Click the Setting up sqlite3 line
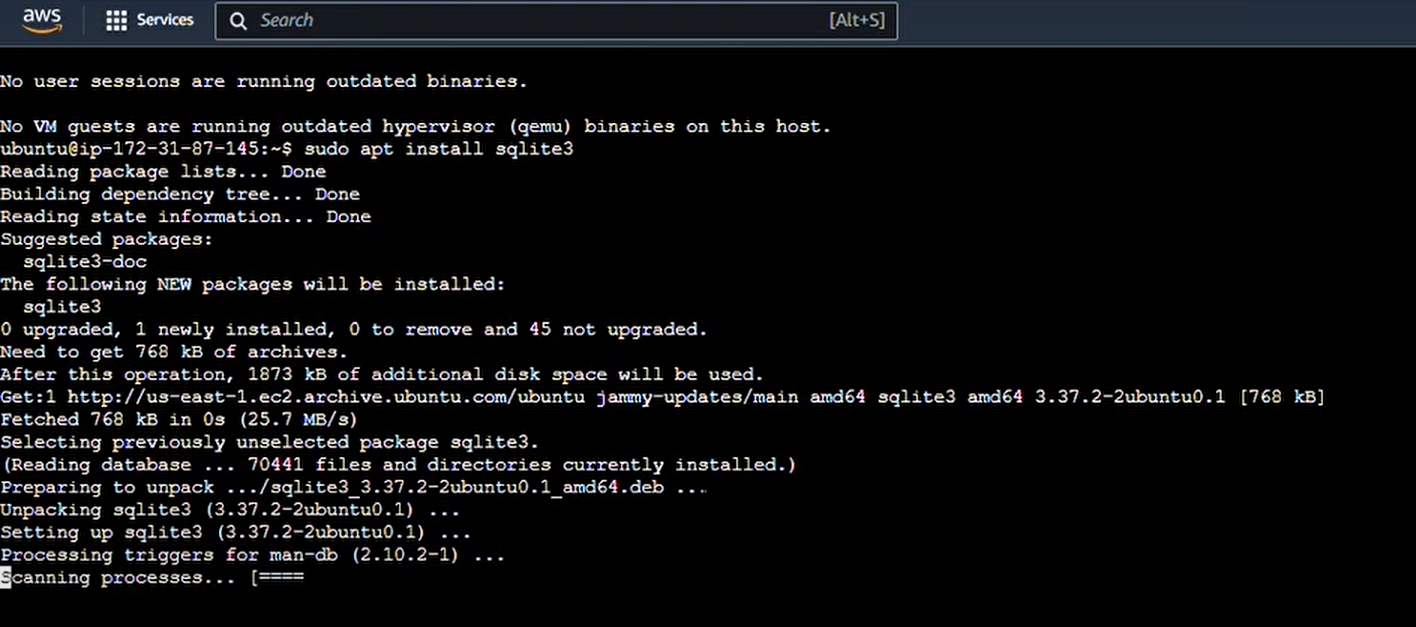The height and width of the screenshot is (627, 1416). [x=235, y=532]
